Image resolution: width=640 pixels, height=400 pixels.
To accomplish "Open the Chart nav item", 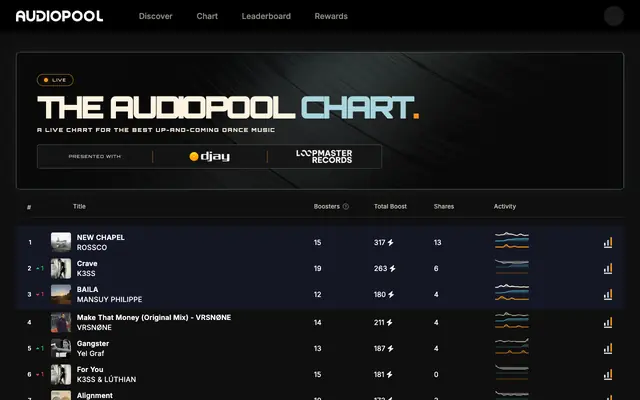I will point(207,16).
